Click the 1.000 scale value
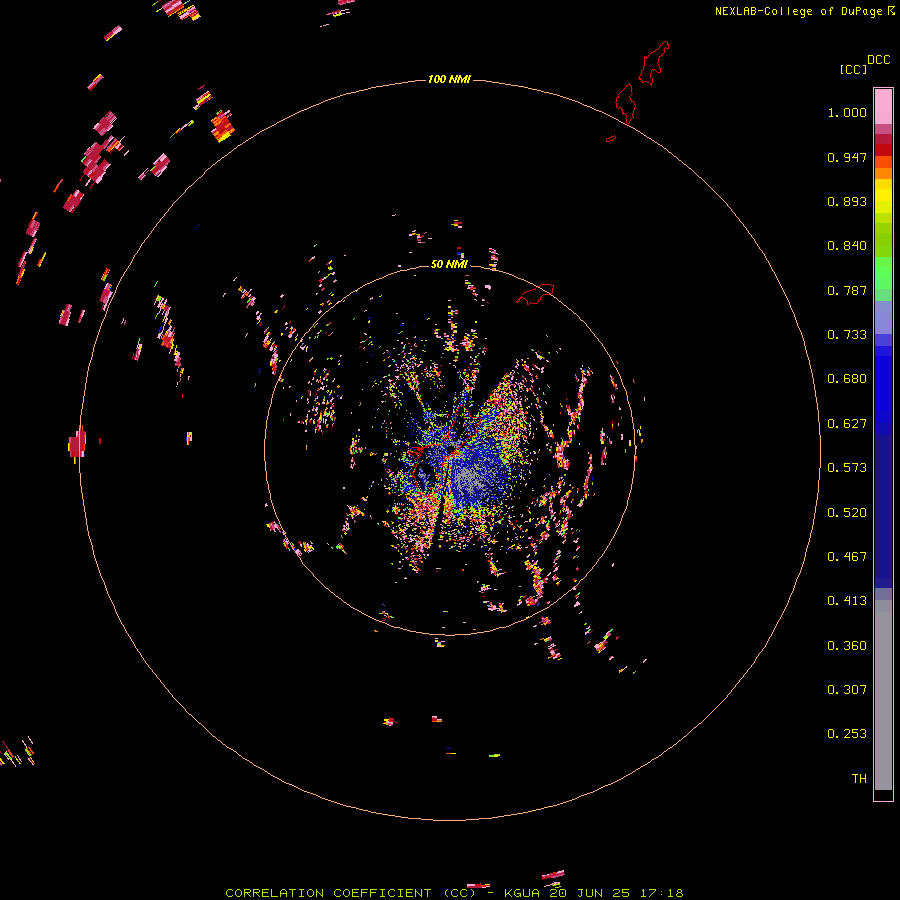 pos(847,112)
